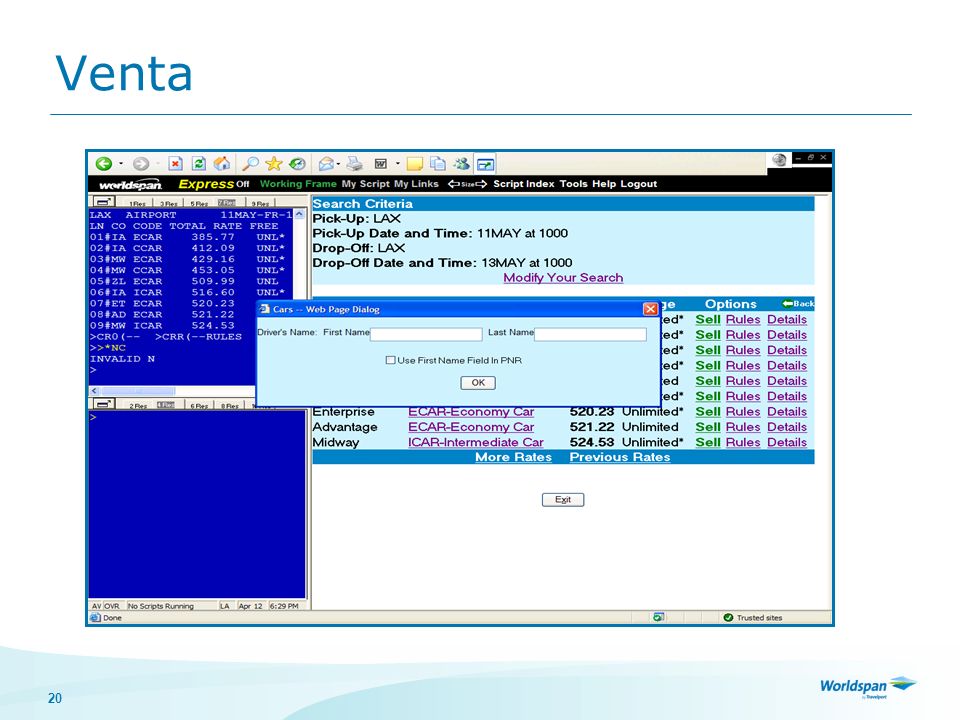Switch to the 9Res tab

click(x=260, y=203)
